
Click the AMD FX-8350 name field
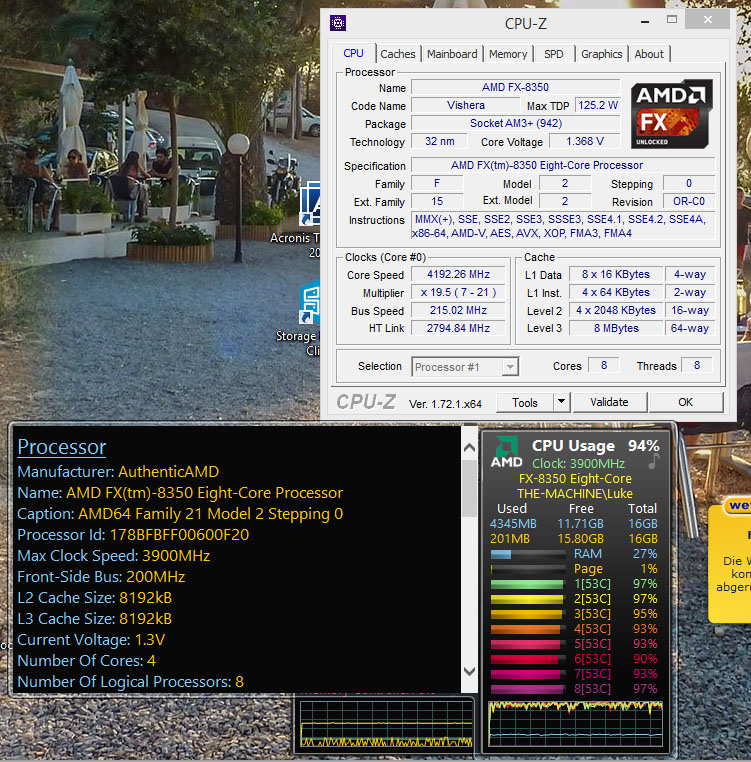click(516, 87)
